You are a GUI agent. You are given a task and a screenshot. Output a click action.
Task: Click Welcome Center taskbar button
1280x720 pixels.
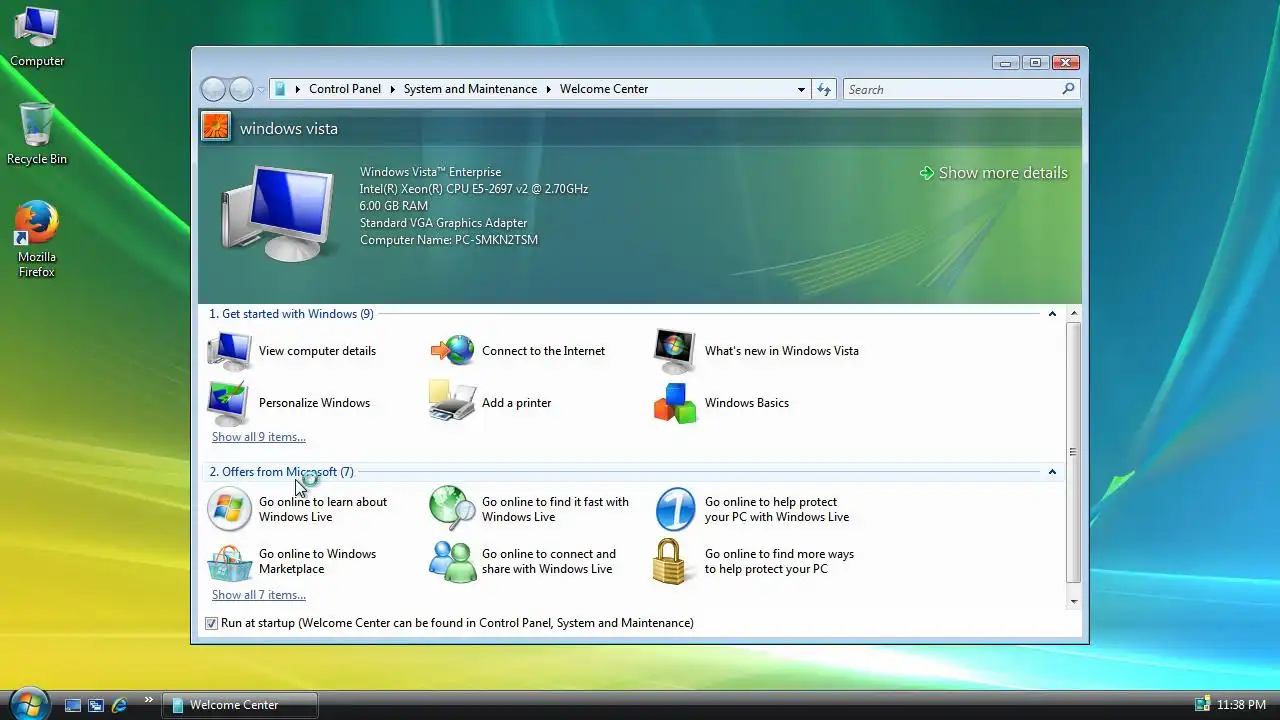240,705
